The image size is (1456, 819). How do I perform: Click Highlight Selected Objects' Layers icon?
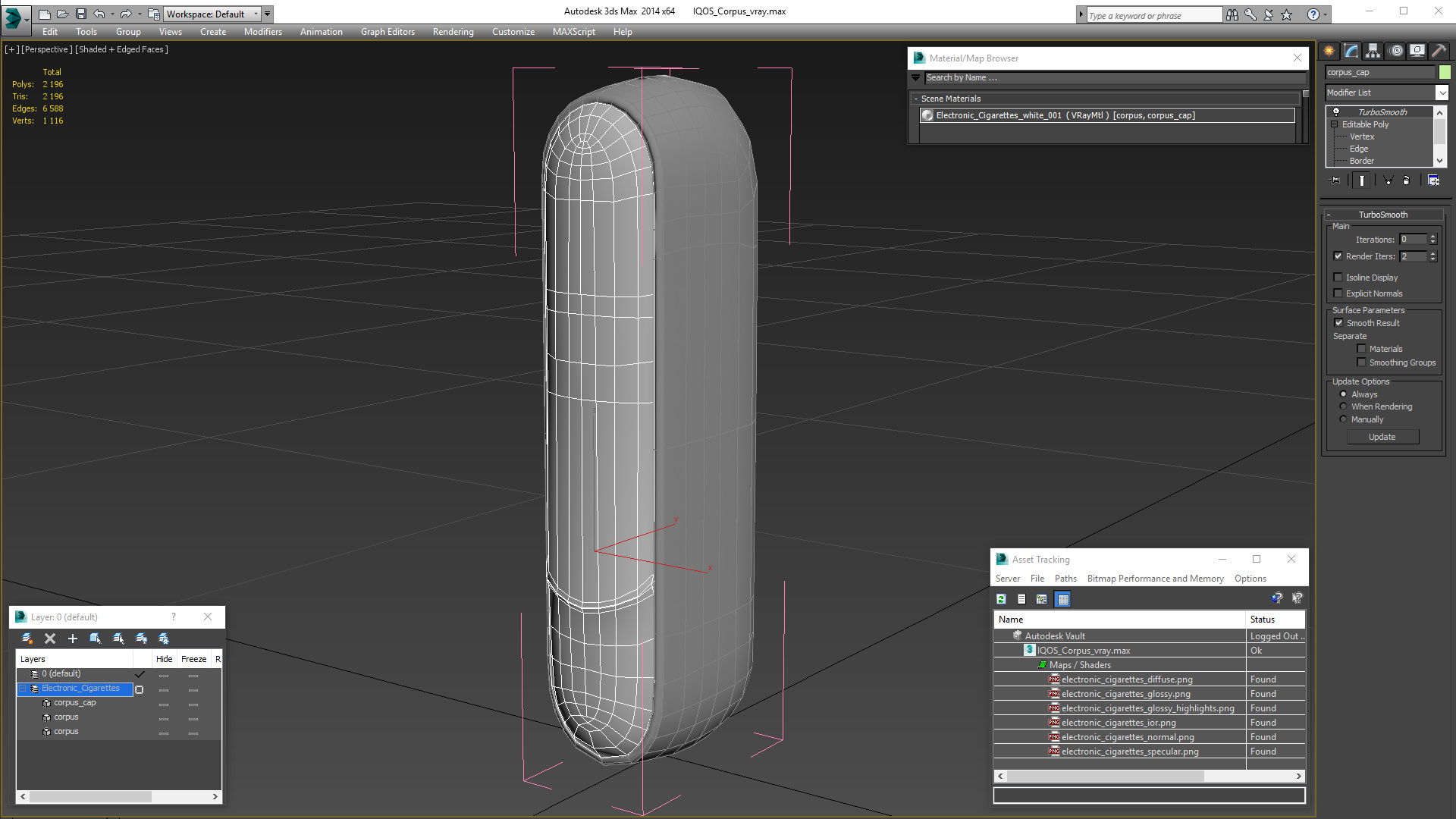point(118,639)
